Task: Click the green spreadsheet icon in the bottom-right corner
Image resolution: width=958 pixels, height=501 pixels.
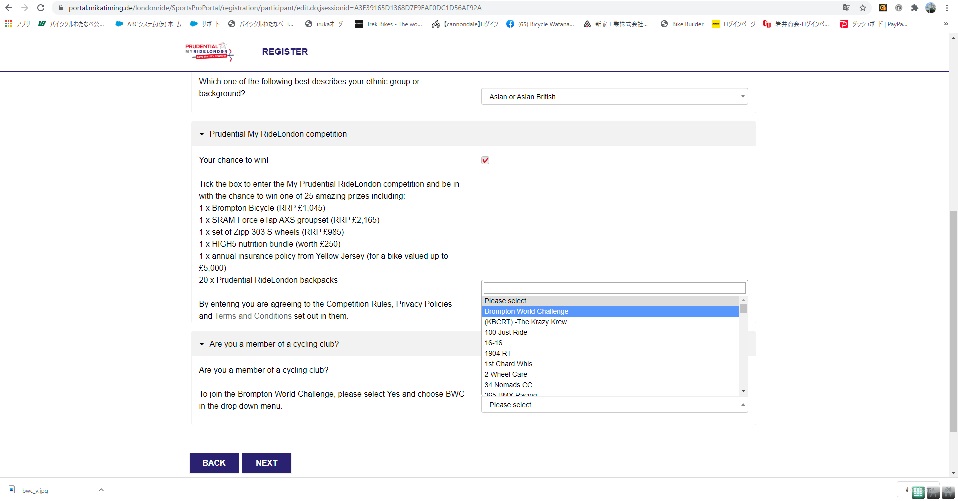Action: tap(918, 492)
